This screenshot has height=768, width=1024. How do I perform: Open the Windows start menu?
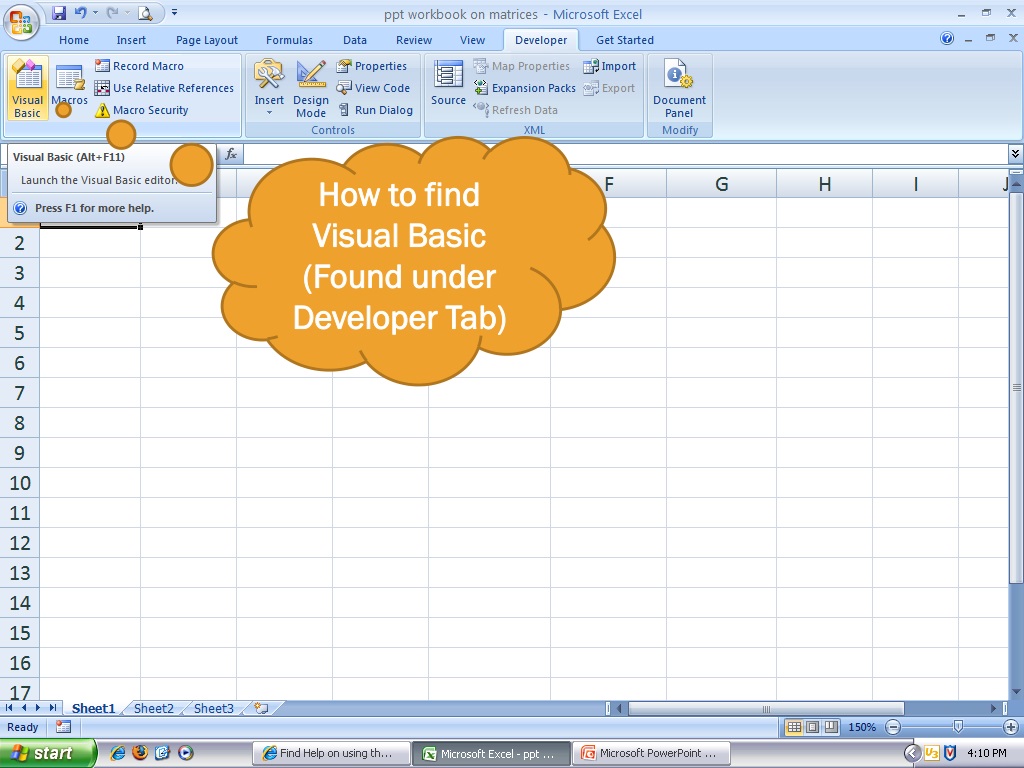[48, 753]
